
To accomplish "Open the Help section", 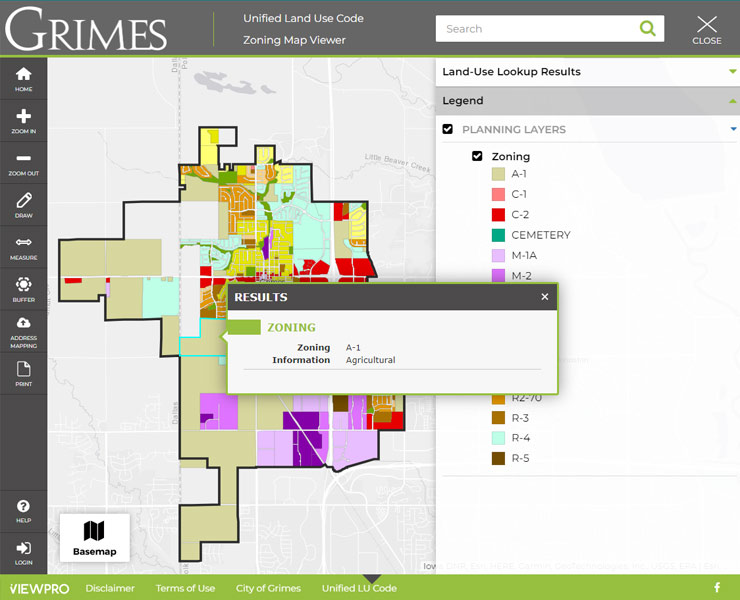I will click(x=24, y=511).
